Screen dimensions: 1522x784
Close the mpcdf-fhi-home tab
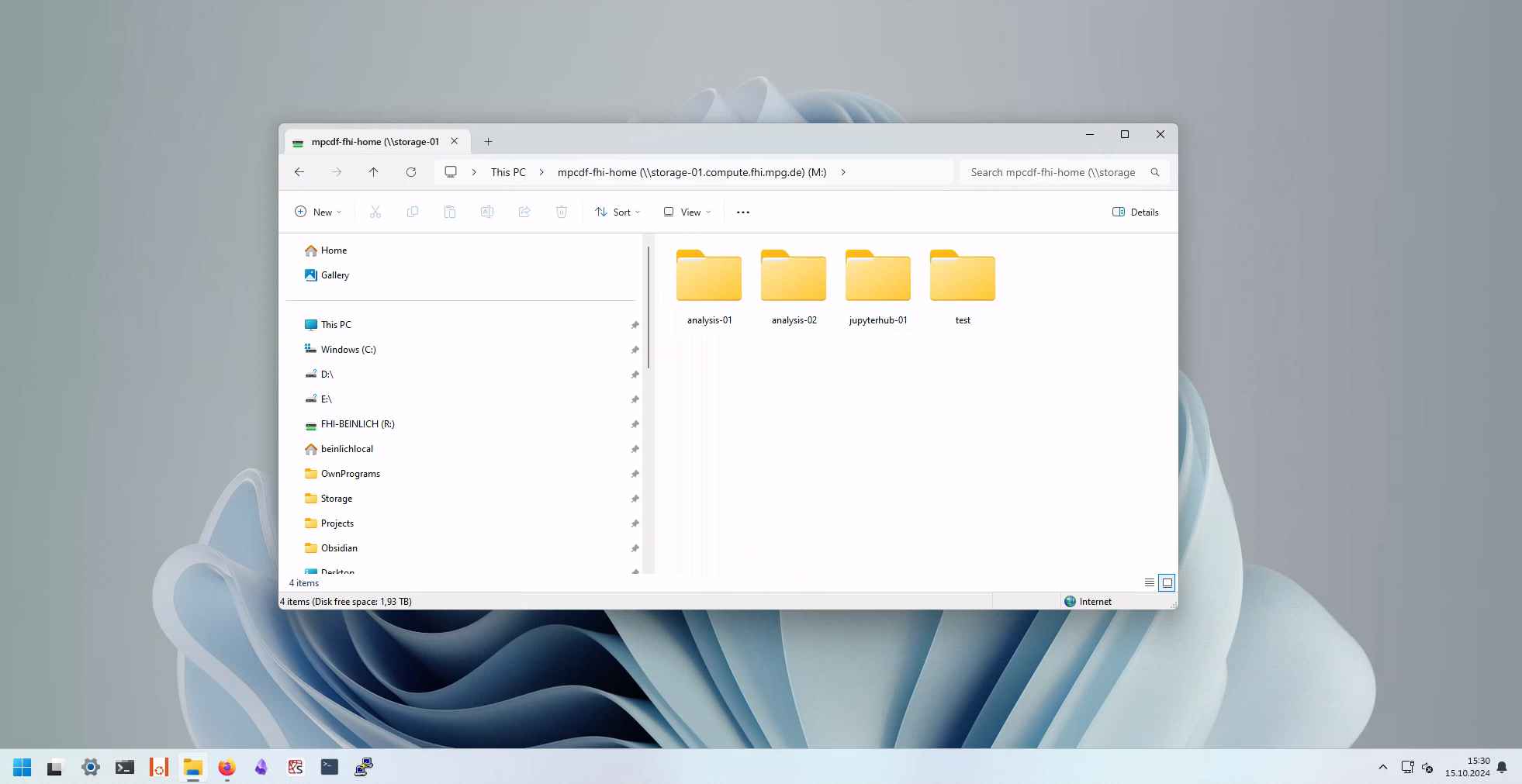[x=455, y=141]
